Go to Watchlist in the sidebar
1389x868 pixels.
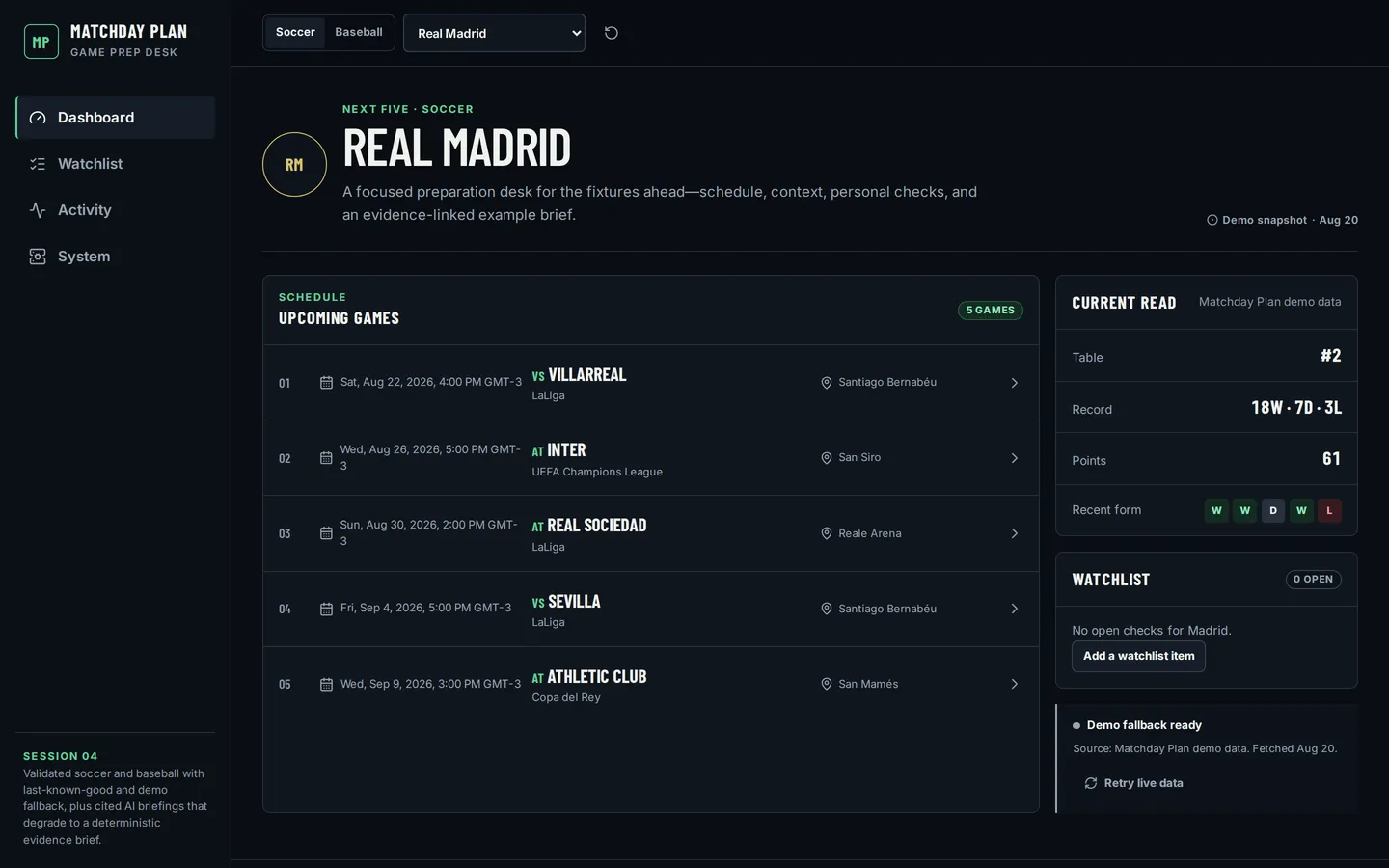tap(115, 164)
